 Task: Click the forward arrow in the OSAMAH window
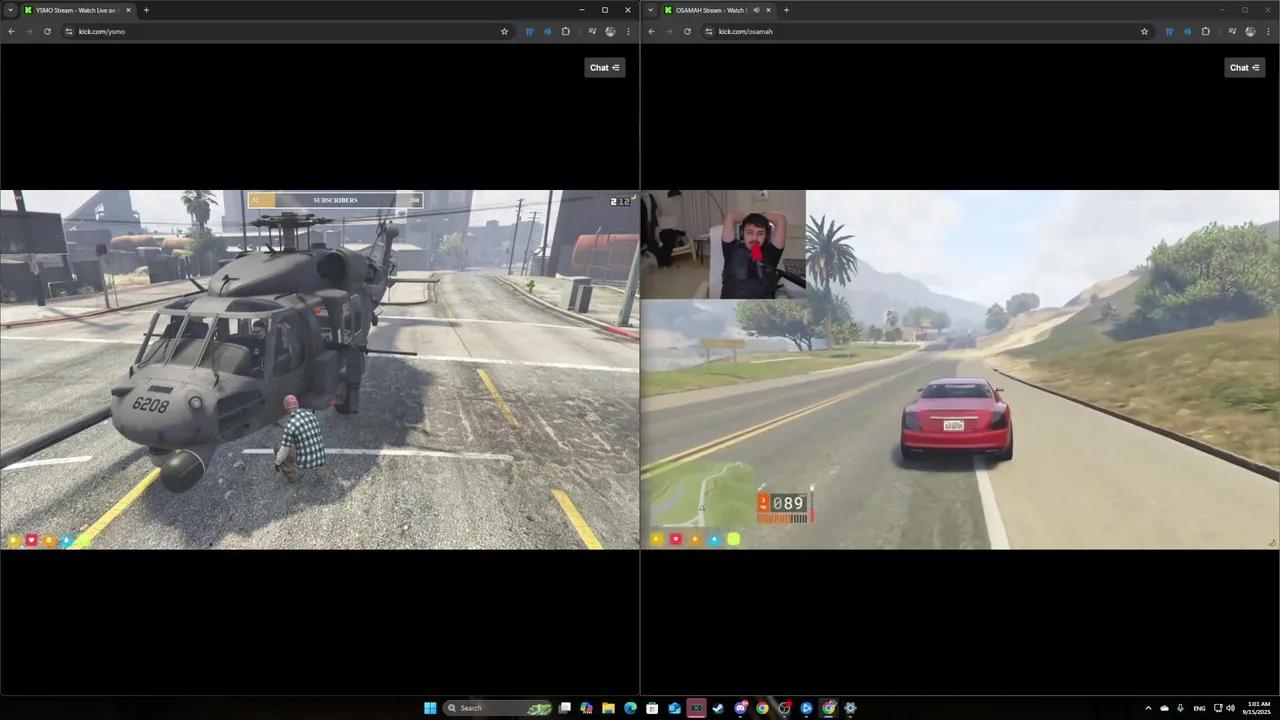tap(669, 31)
